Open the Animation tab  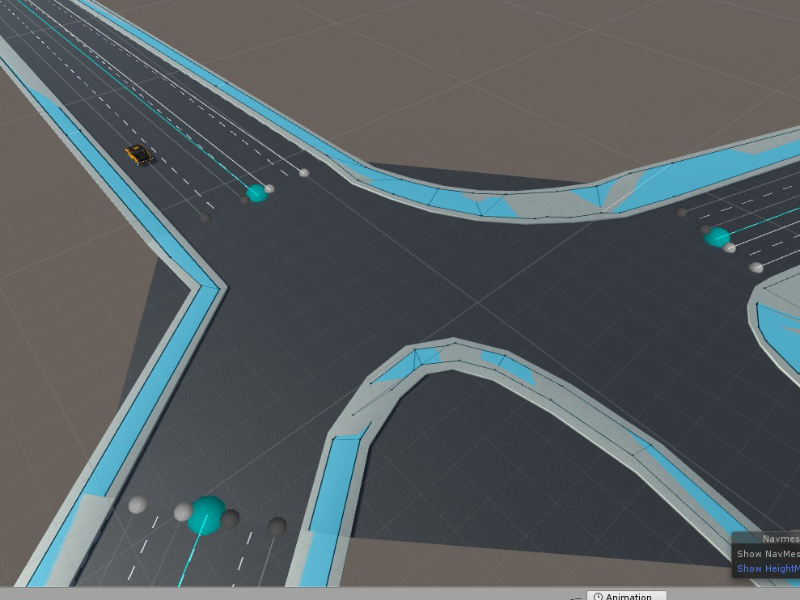pos(627,596)
